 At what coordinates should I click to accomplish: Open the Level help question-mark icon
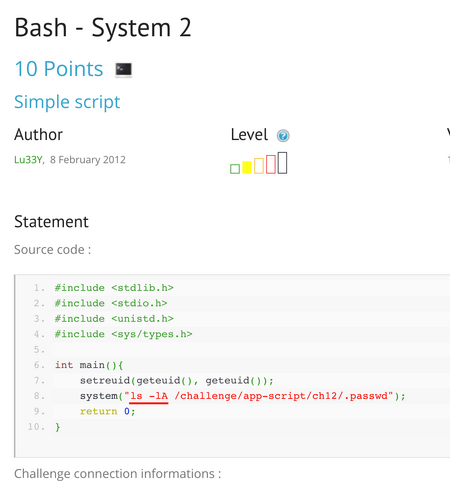pos(283,136)
